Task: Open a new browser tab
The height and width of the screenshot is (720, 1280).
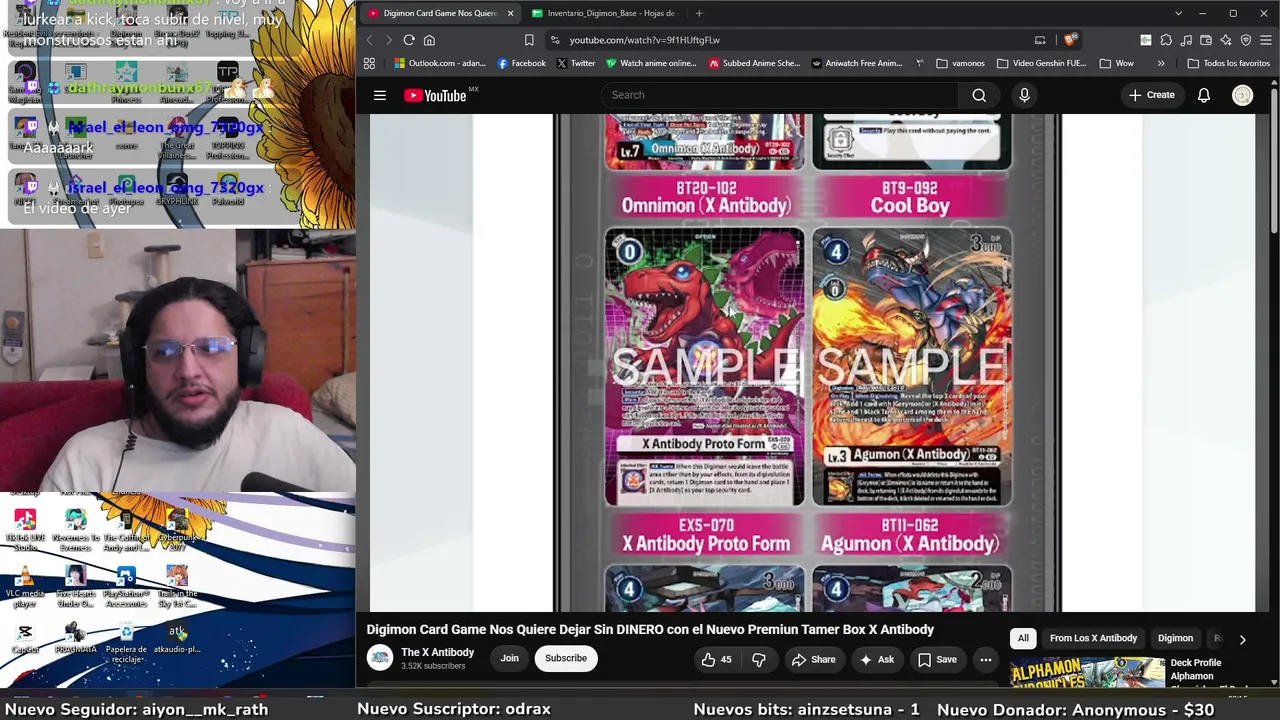Action: 699,13
